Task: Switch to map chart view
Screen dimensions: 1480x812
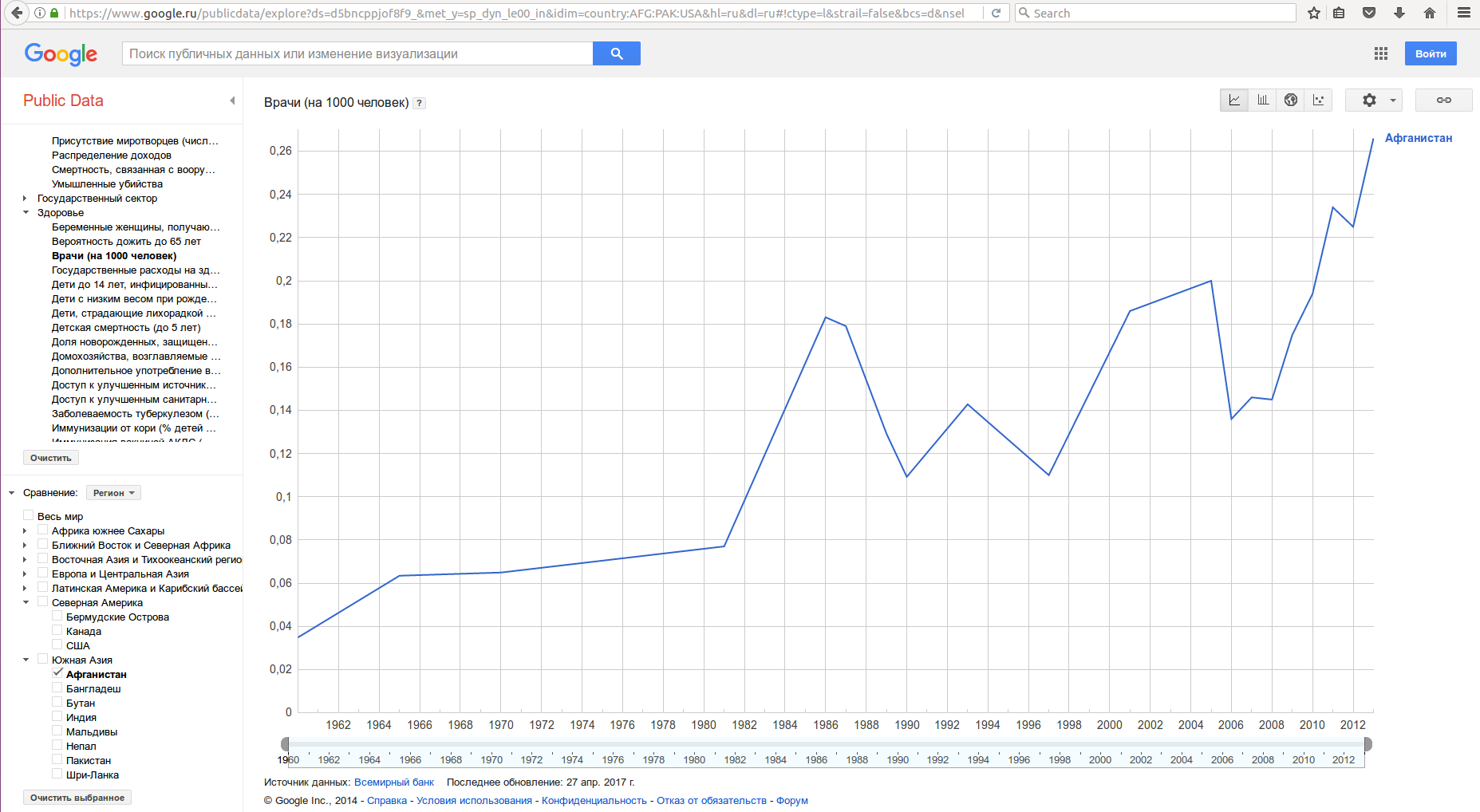Action: click(x=1291, y=101)
